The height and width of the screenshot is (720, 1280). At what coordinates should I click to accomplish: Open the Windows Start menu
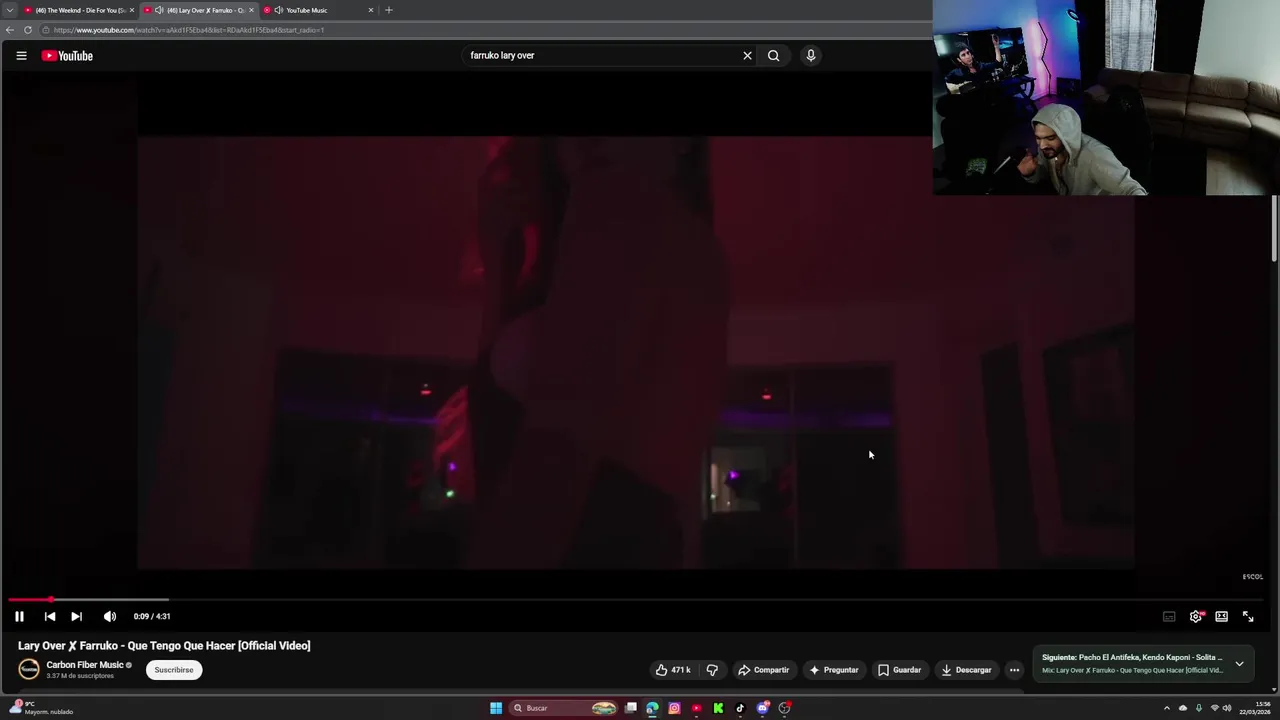(x=496, y=708)
